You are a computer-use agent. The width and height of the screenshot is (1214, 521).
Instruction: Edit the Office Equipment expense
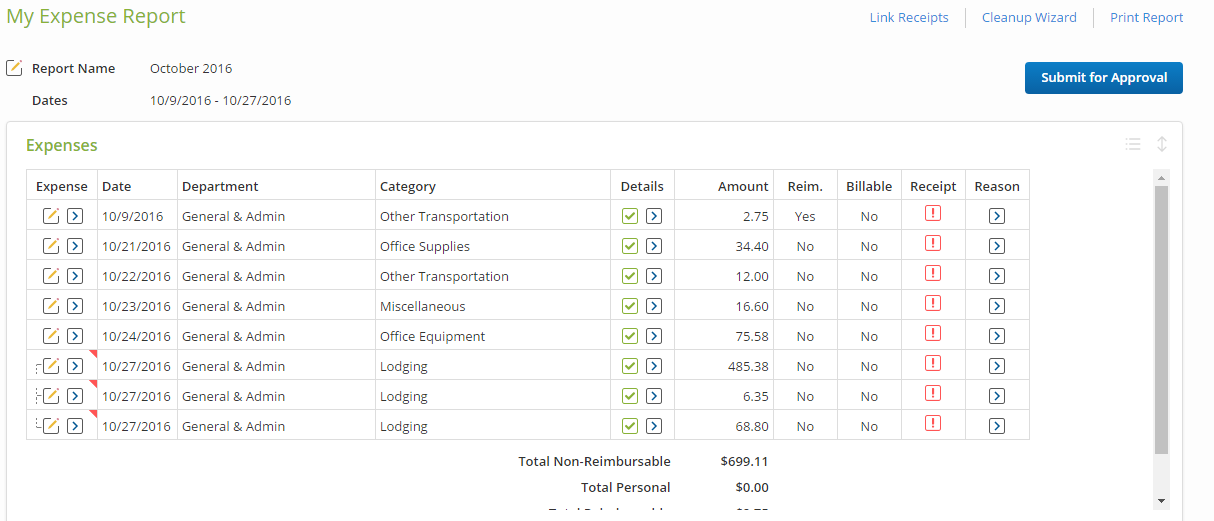click(51, 336)
